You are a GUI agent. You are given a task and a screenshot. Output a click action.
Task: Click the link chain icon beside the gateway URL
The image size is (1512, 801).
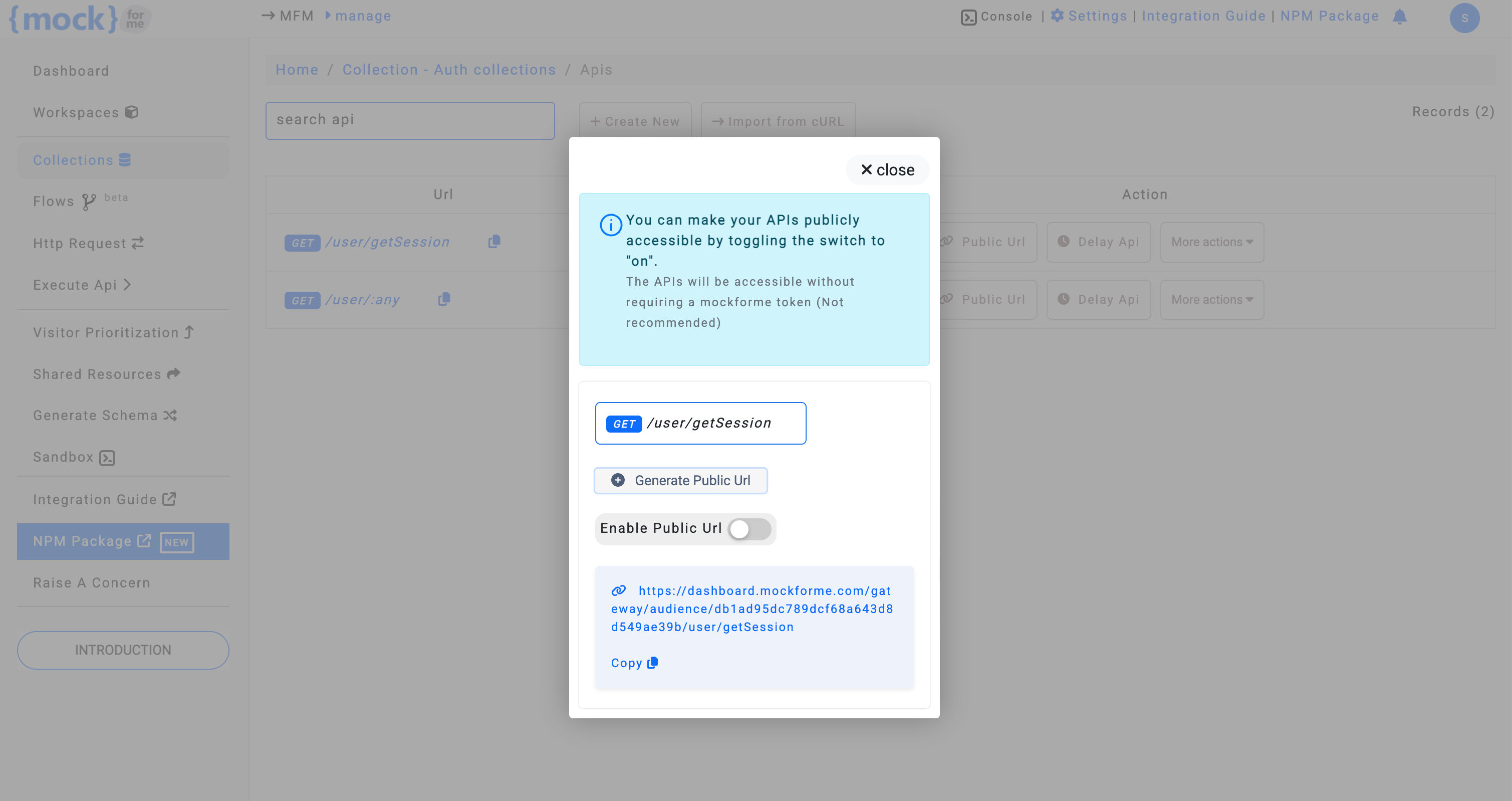[619, 591]
